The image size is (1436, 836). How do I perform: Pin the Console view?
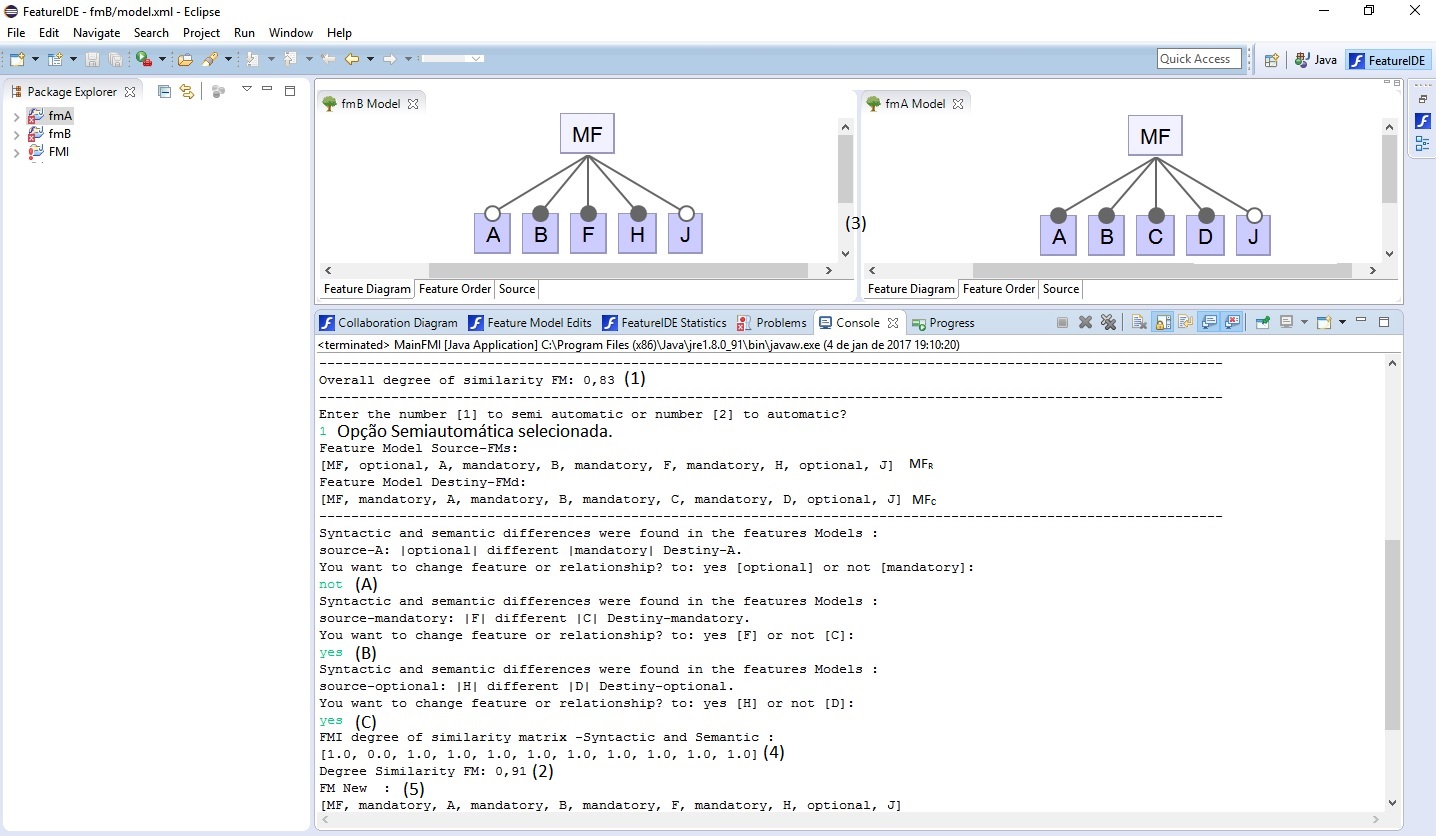point(1262,322)
